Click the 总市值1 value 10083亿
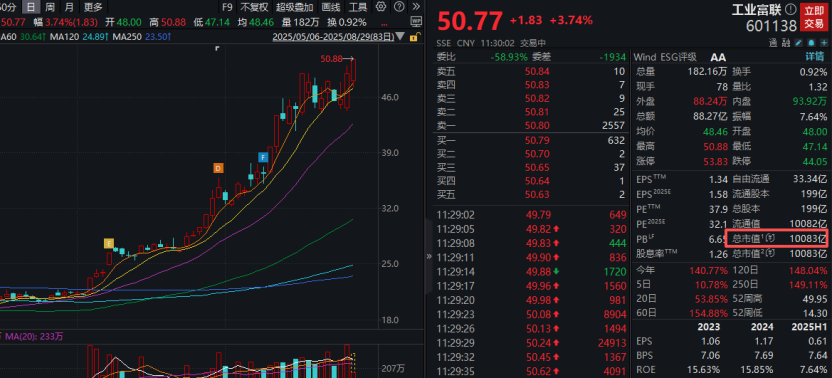The width and height of the screenshot is (832, 378). coord(808,238)
